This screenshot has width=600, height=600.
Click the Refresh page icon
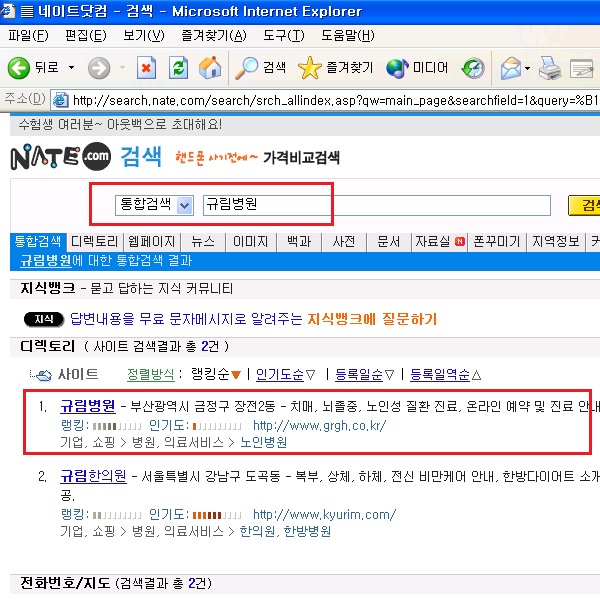[178, 68]
